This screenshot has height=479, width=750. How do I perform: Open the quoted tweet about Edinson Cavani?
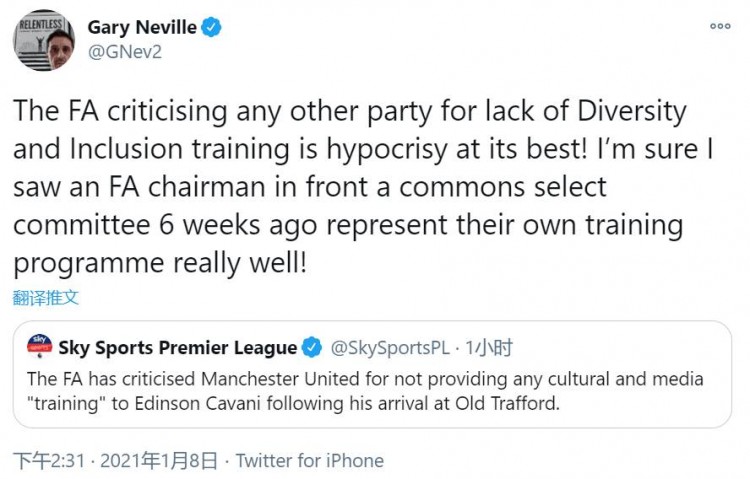coord(372,374)
